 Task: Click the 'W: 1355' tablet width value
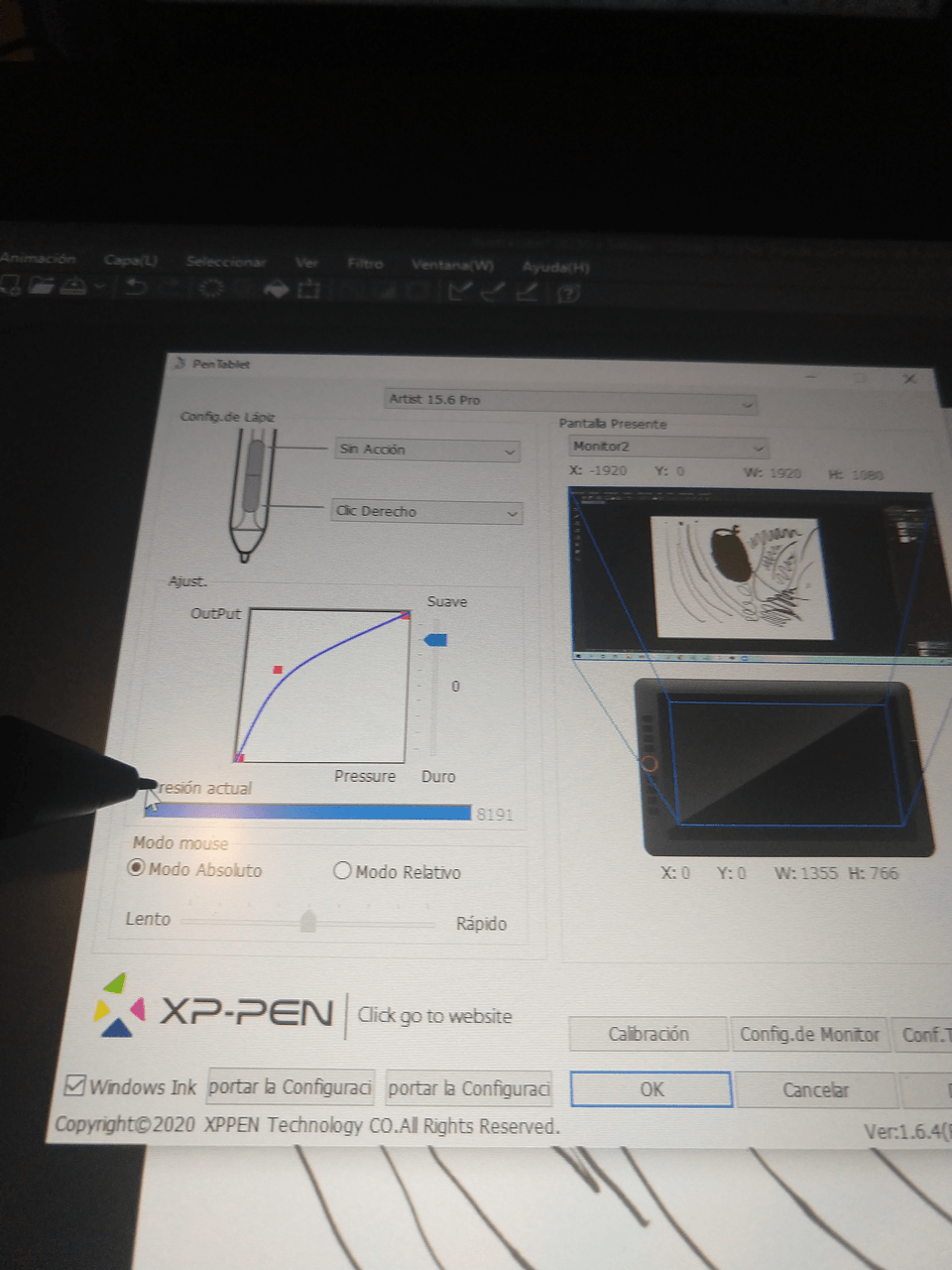click(x=806, y=873)
